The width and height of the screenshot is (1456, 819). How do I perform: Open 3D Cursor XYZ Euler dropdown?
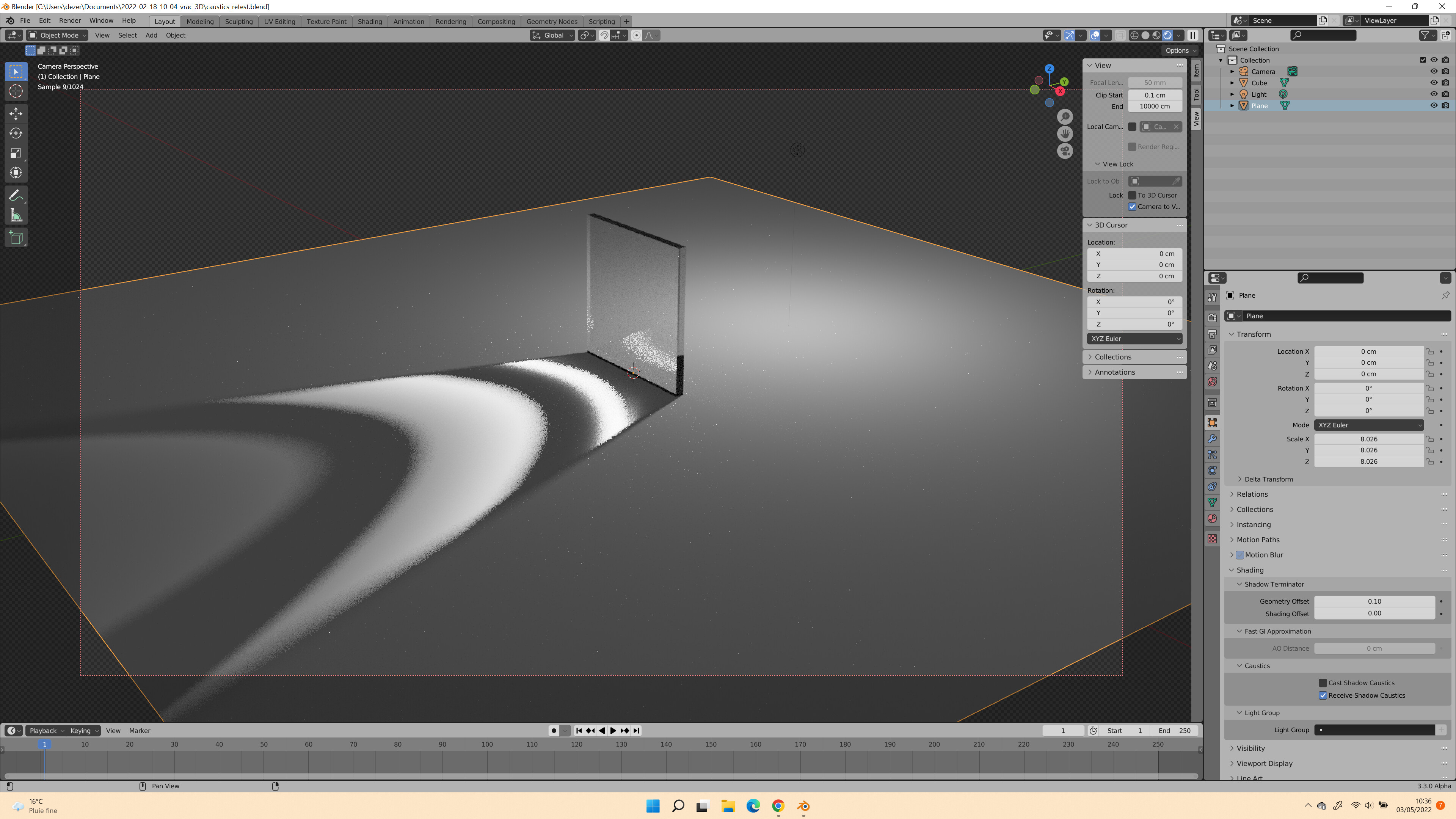coord(1134,339)
